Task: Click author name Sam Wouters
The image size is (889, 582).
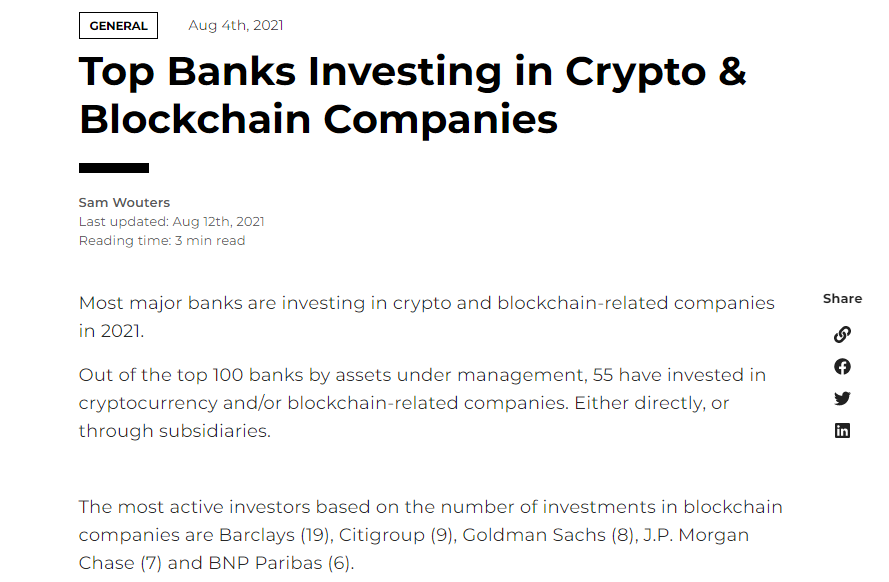Action: point(124,202)
